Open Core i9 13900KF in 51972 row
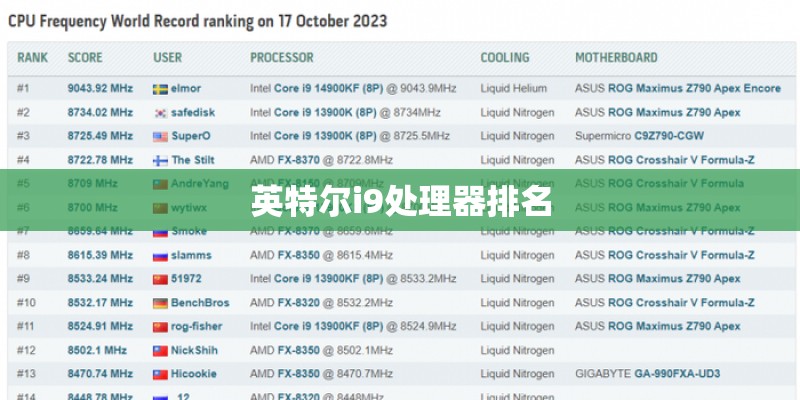The image size is (800, 400). (x=329, y=279)
